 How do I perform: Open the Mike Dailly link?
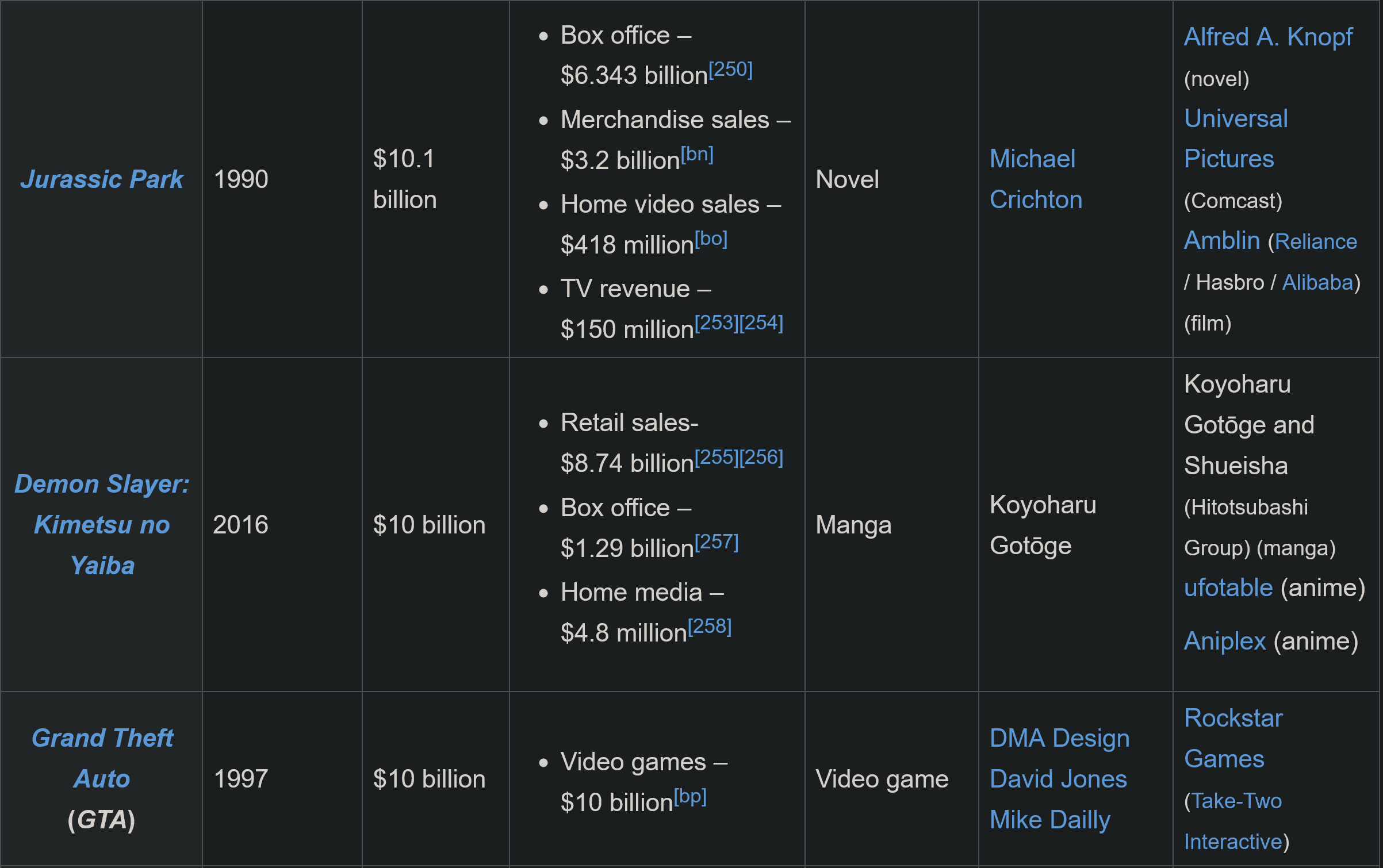(1050, 820)
